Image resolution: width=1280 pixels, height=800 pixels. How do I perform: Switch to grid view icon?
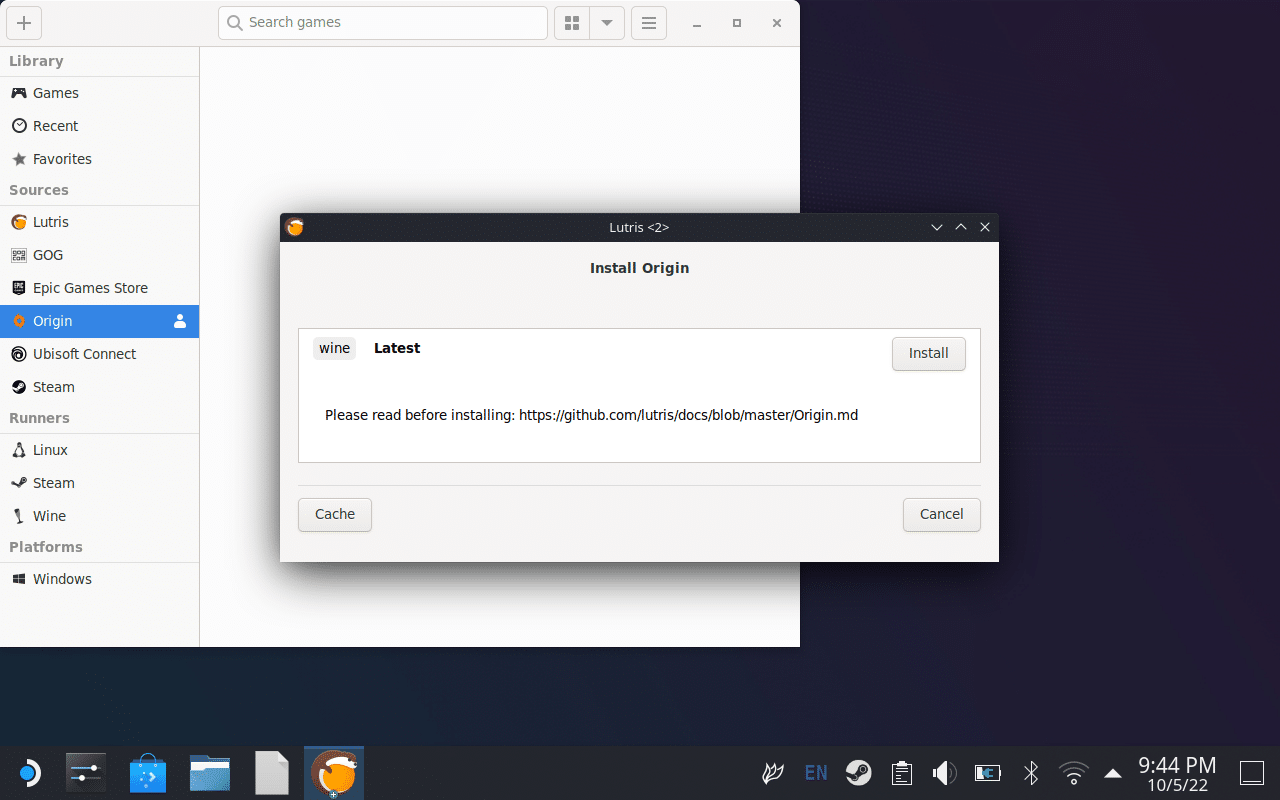(572, 23)
